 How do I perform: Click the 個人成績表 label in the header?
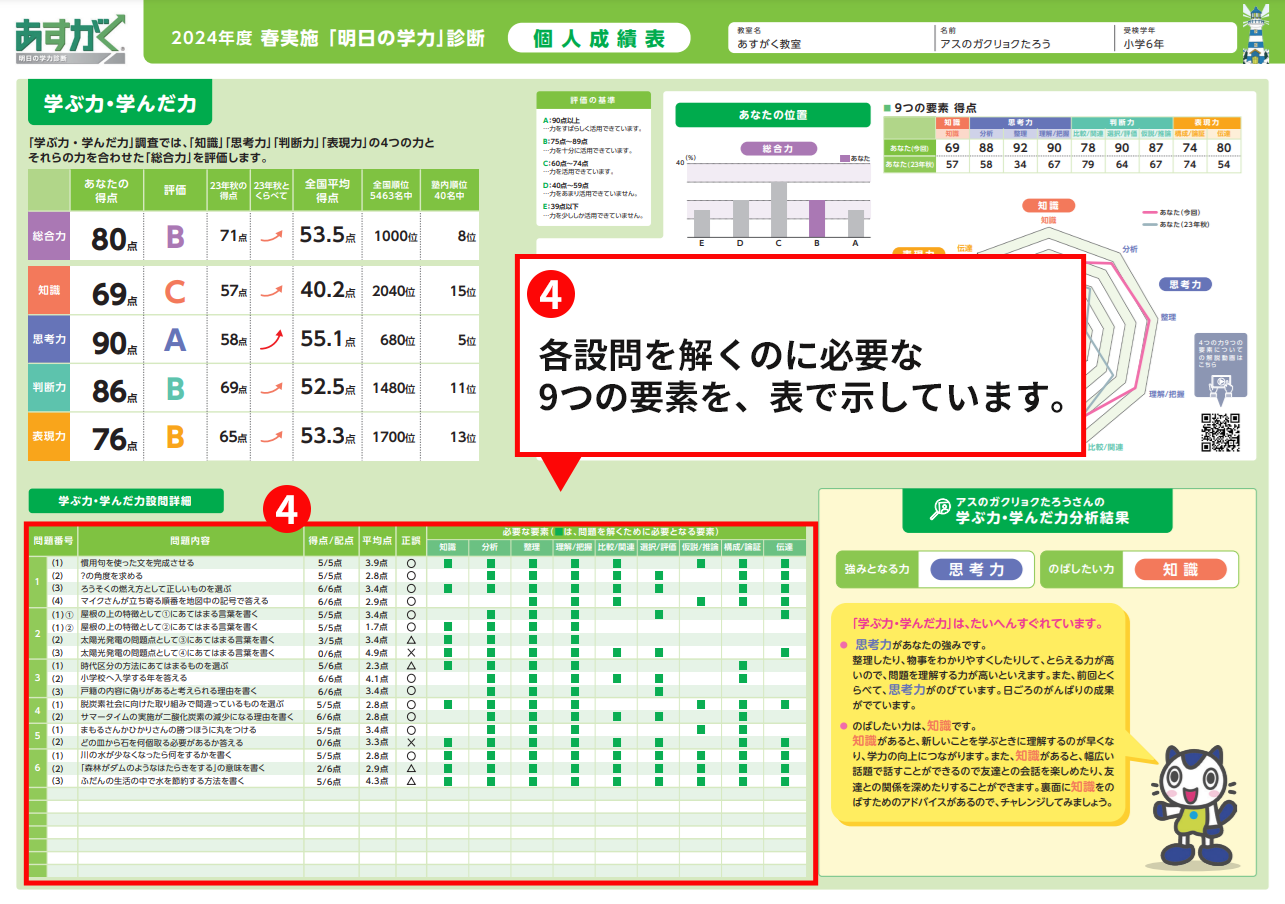click(599, 39)
